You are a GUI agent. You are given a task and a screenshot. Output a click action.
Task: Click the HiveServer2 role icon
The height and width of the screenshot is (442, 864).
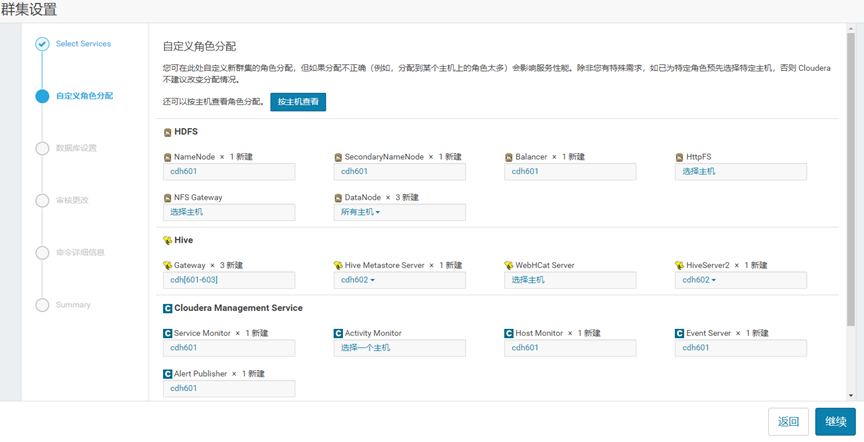click(680, 266)
